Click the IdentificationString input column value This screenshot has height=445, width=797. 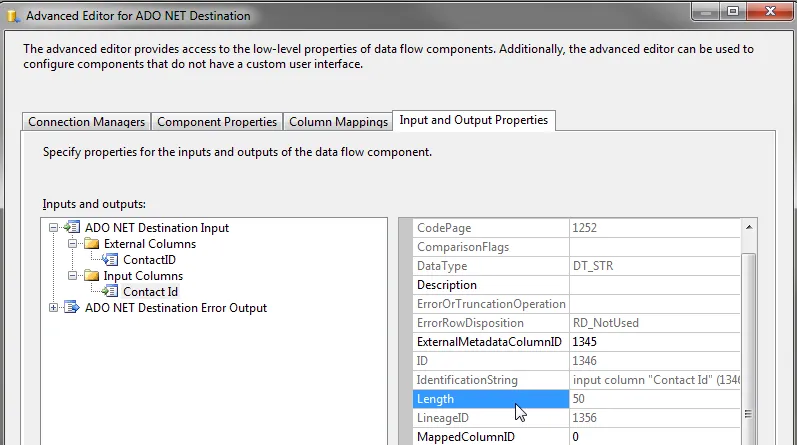(x=655, y=380)
